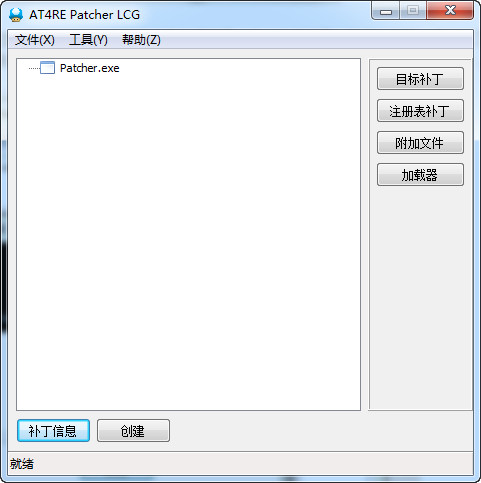This screenshot has width=481, height=483.
Task: Open the 帮助(Z) menu
Action: 141,40
